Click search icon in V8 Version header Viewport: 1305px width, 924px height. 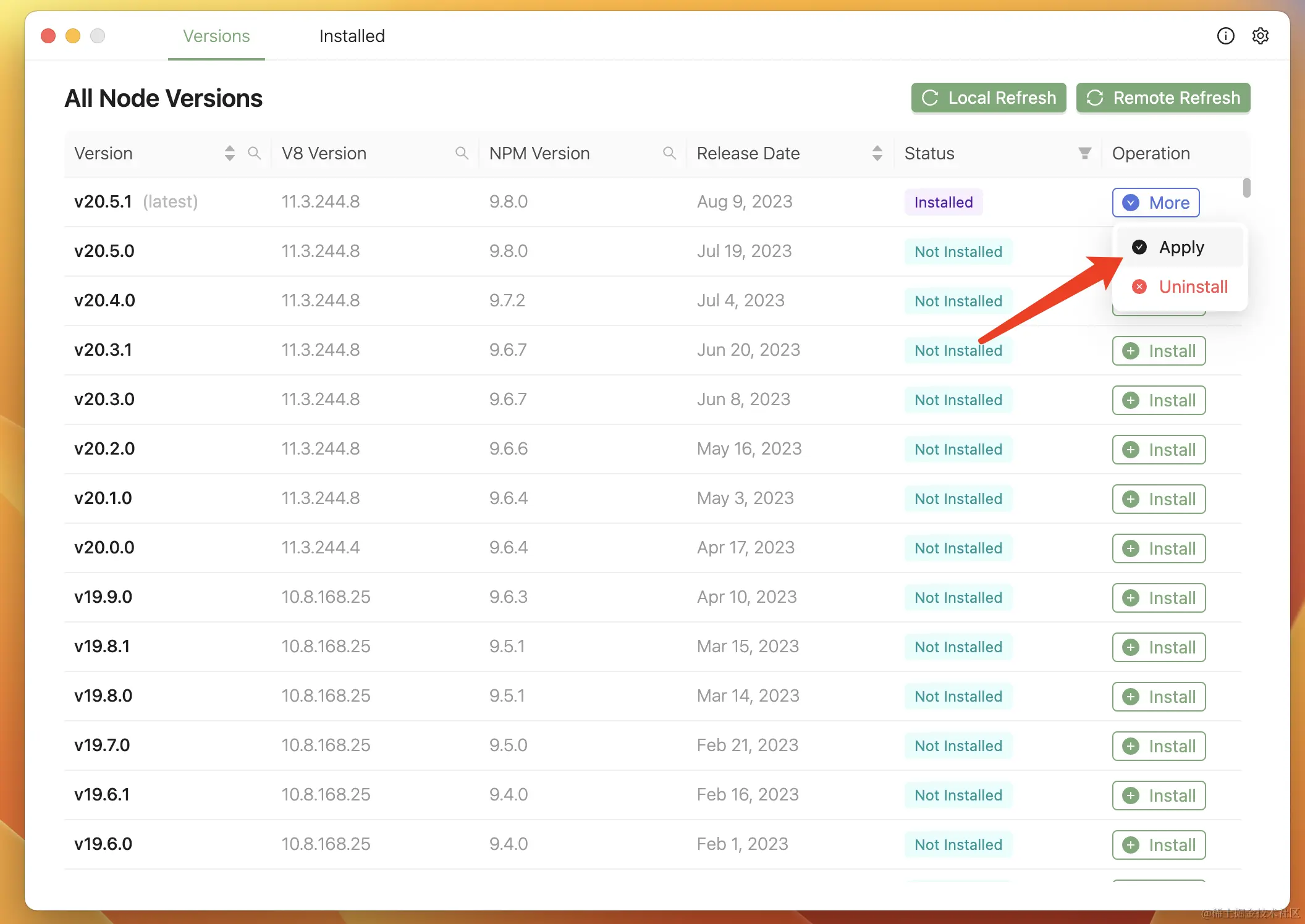(462, 153)
